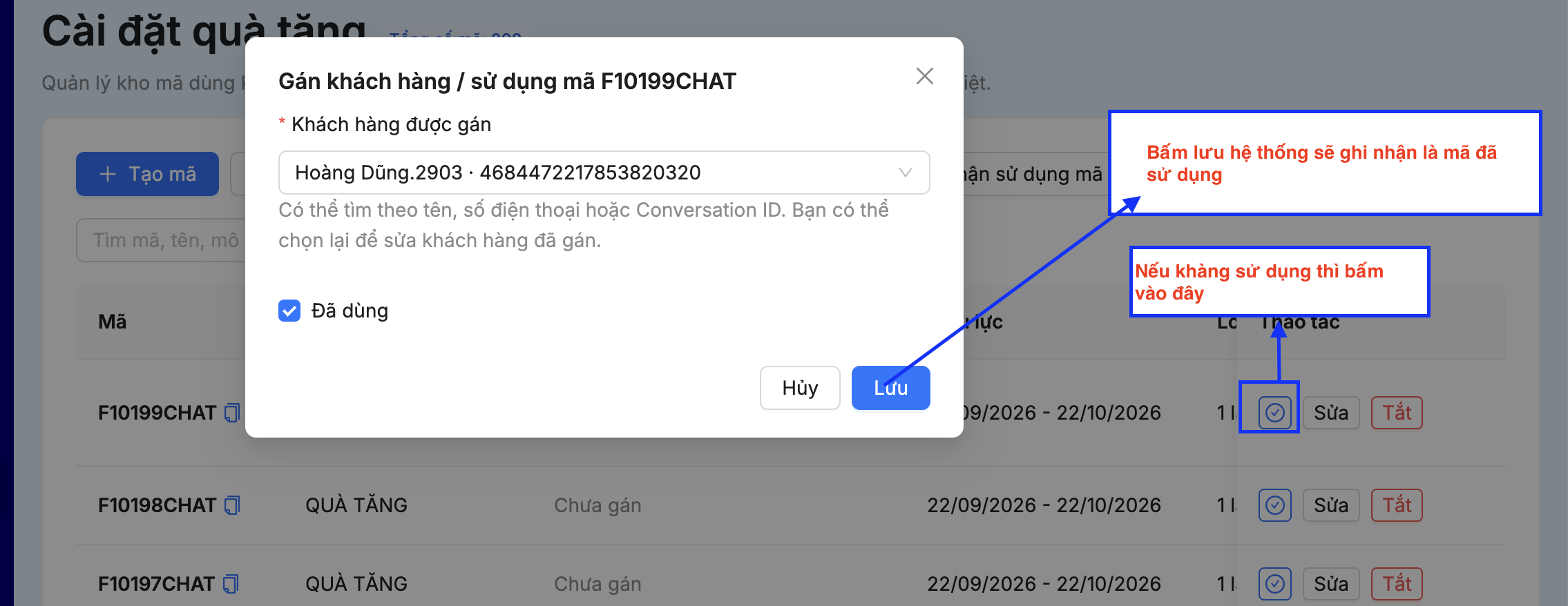
Task: Edit F10199CHAT with its Sửa button
Action: point(1331,413)
